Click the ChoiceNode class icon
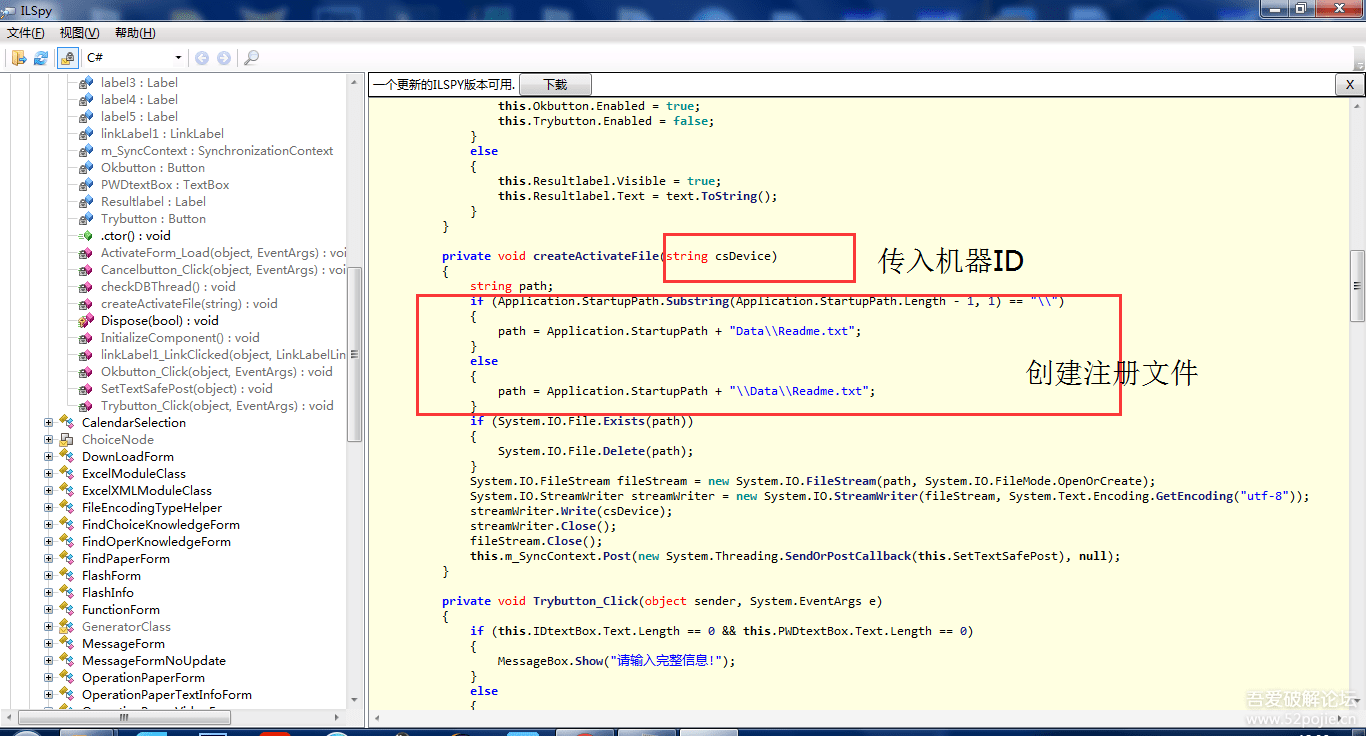The width and height of the screenshot is (1366, 736). (67, 440)
